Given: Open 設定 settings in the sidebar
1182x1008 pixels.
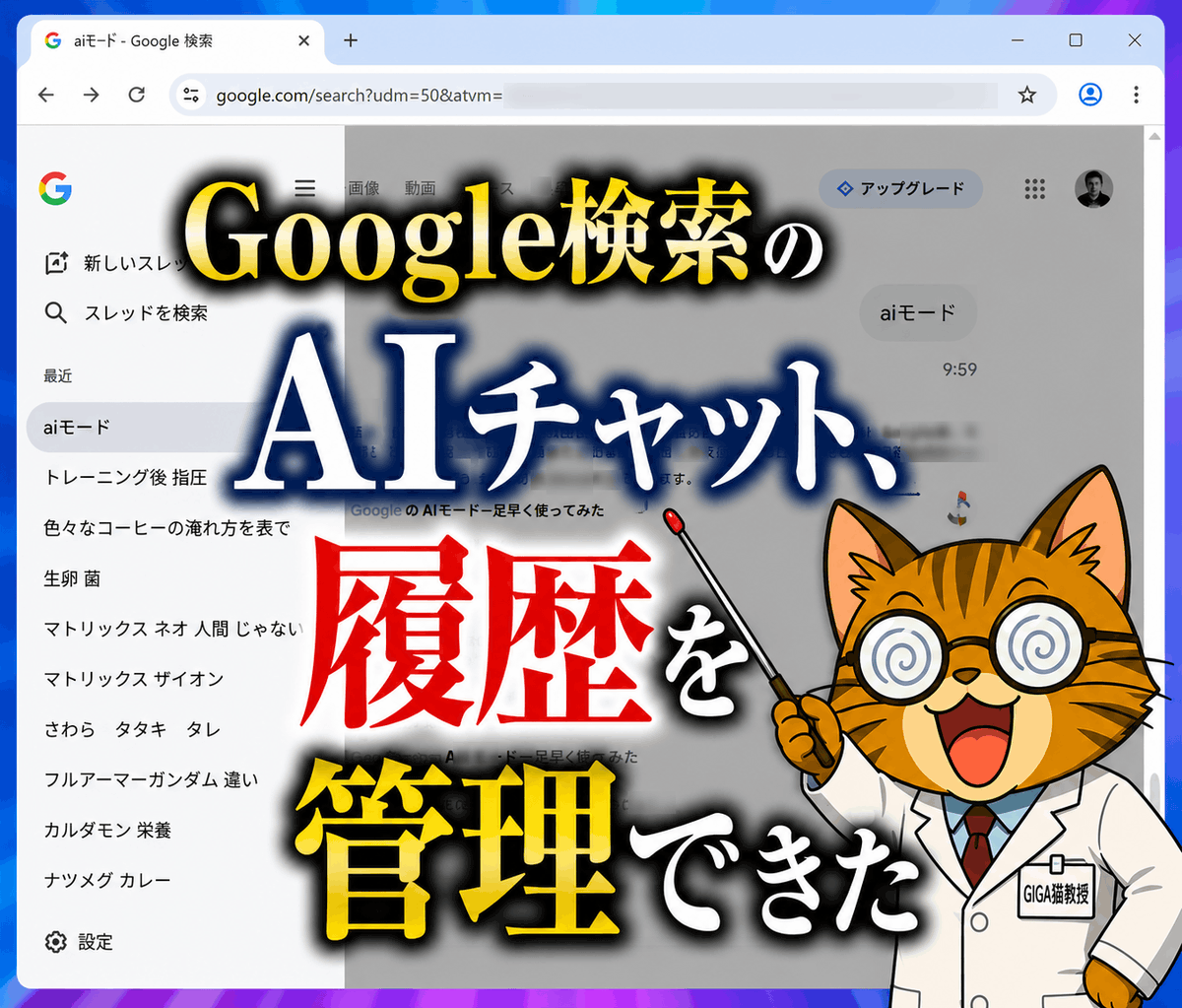Looking at the screenshot, I should coord(79,942).
